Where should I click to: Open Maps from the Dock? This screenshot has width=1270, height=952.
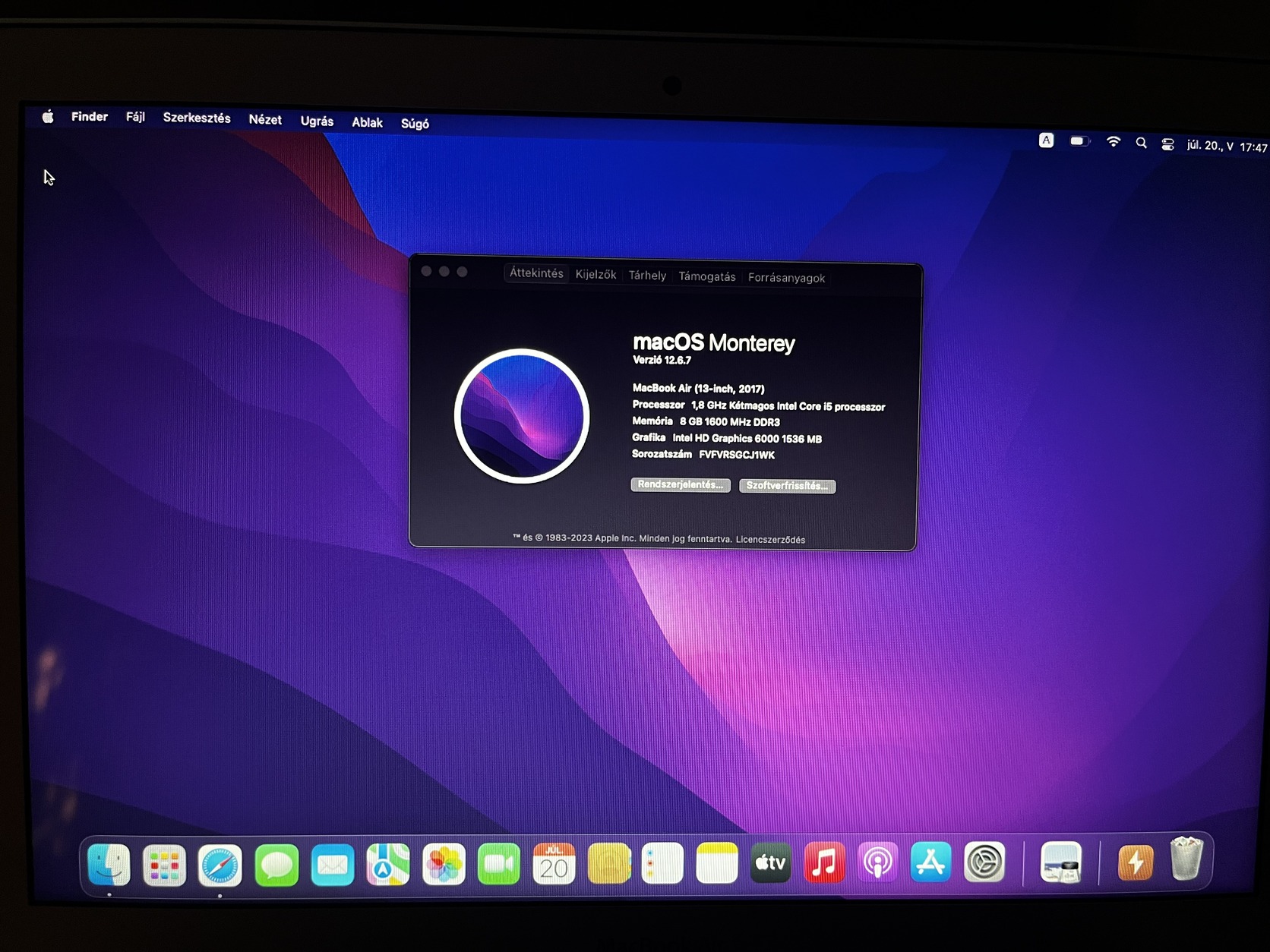click(x=388, y=865)
